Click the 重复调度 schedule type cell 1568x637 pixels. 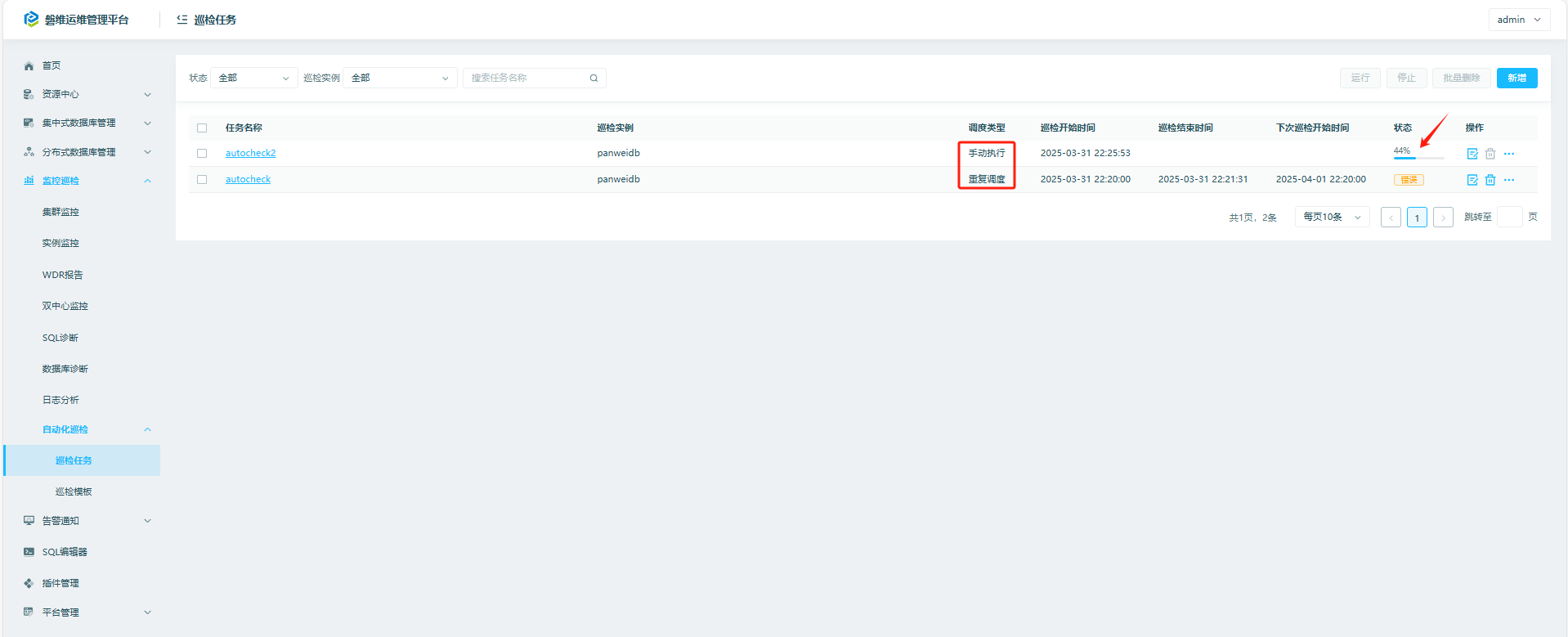click(987, 179)
